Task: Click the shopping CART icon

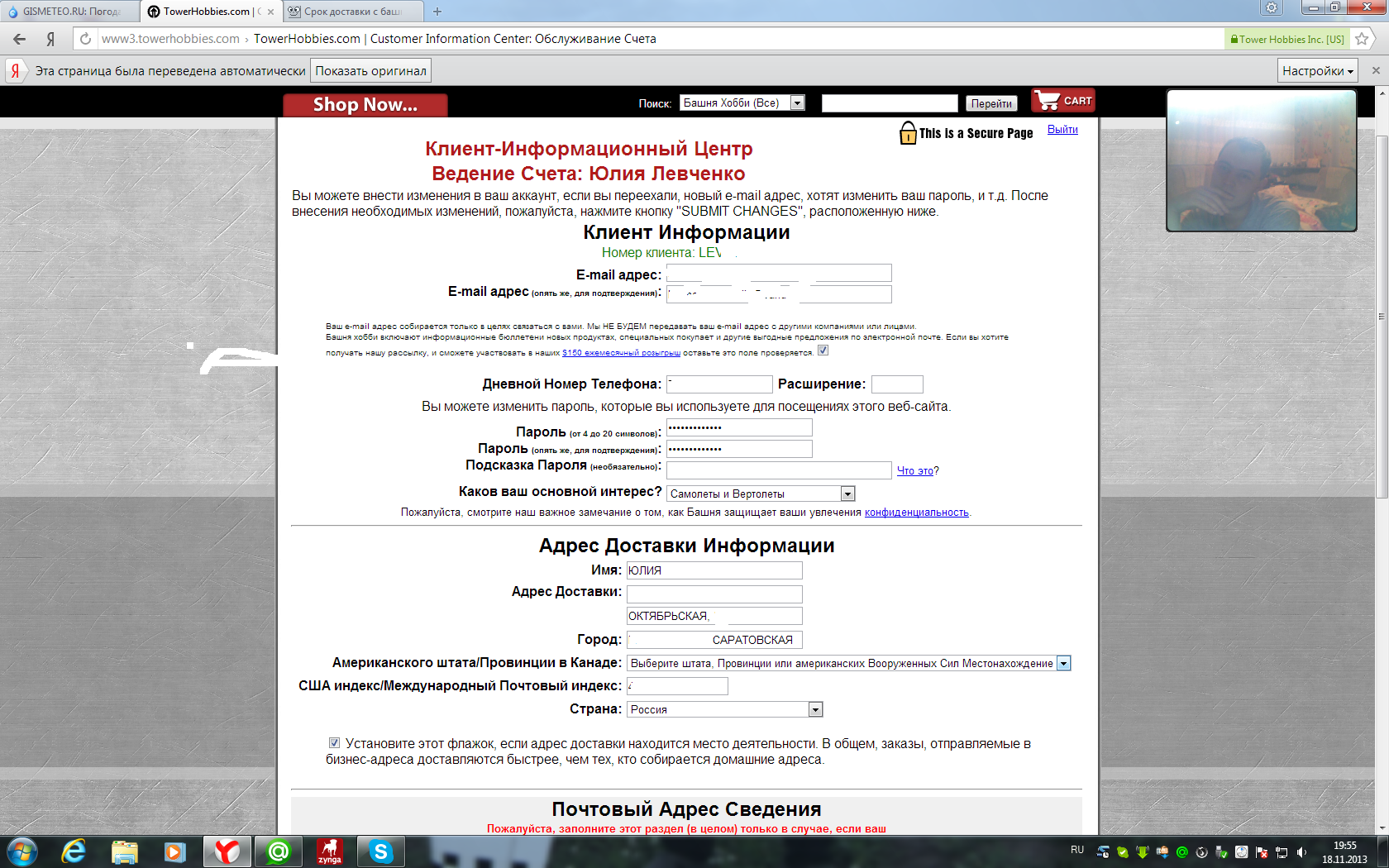Action: pos(1063,101)
